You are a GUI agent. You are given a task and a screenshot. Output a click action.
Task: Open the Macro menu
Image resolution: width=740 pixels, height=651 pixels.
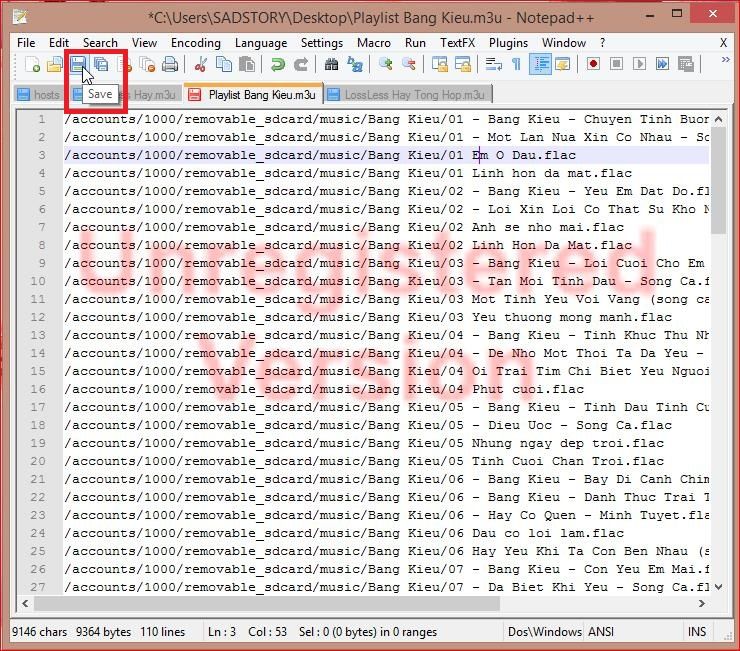coord(374,42)
